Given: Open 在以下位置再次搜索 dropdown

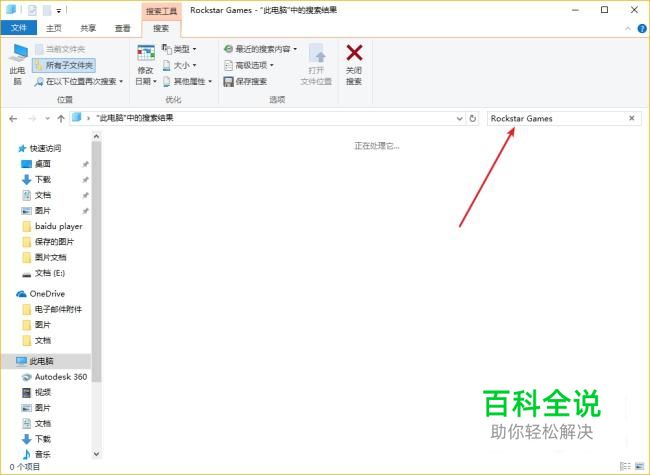Looking at the screenshot, I should 79,81.
